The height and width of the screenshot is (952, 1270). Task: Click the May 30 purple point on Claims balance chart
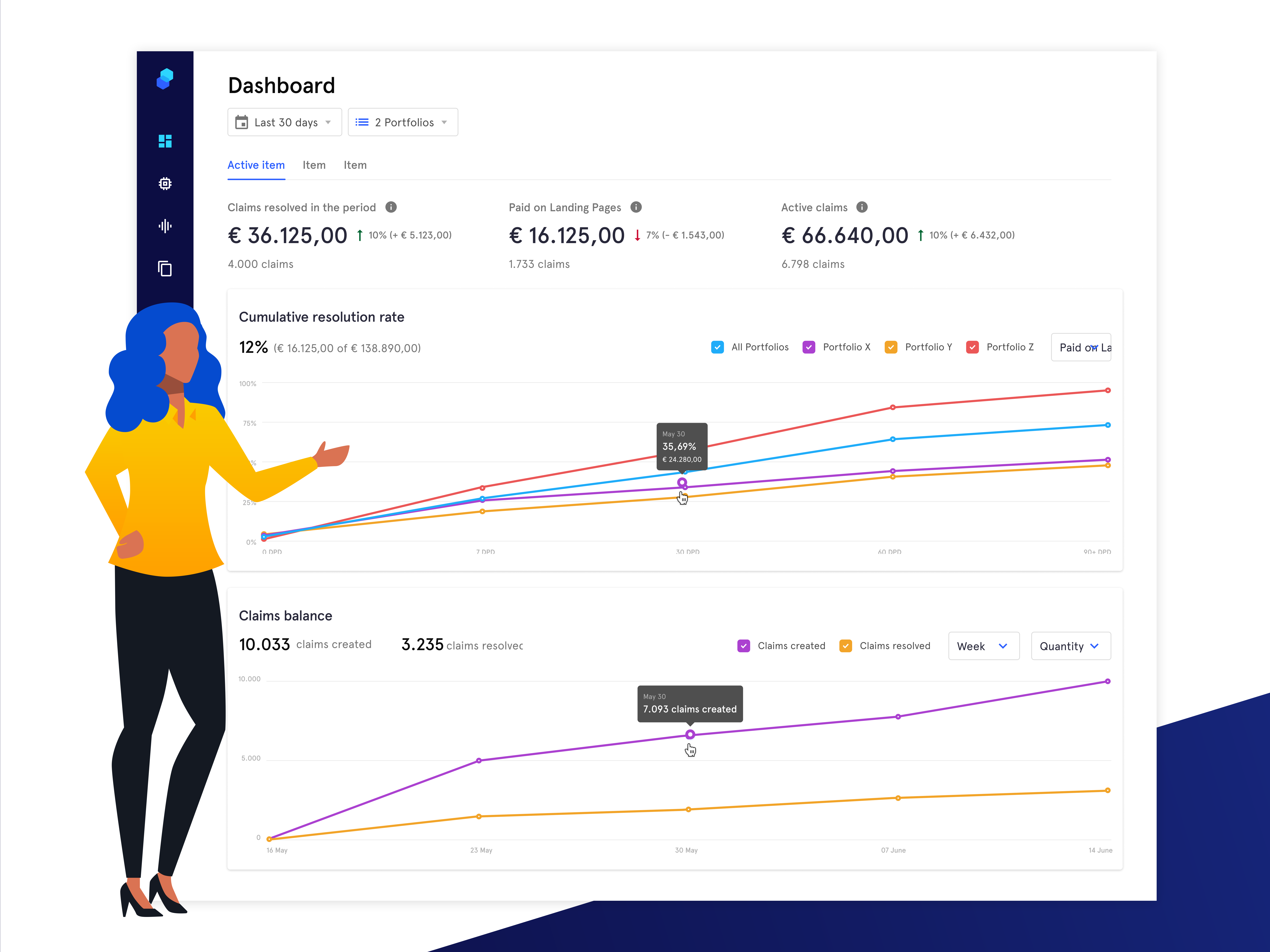pos(690,734)
